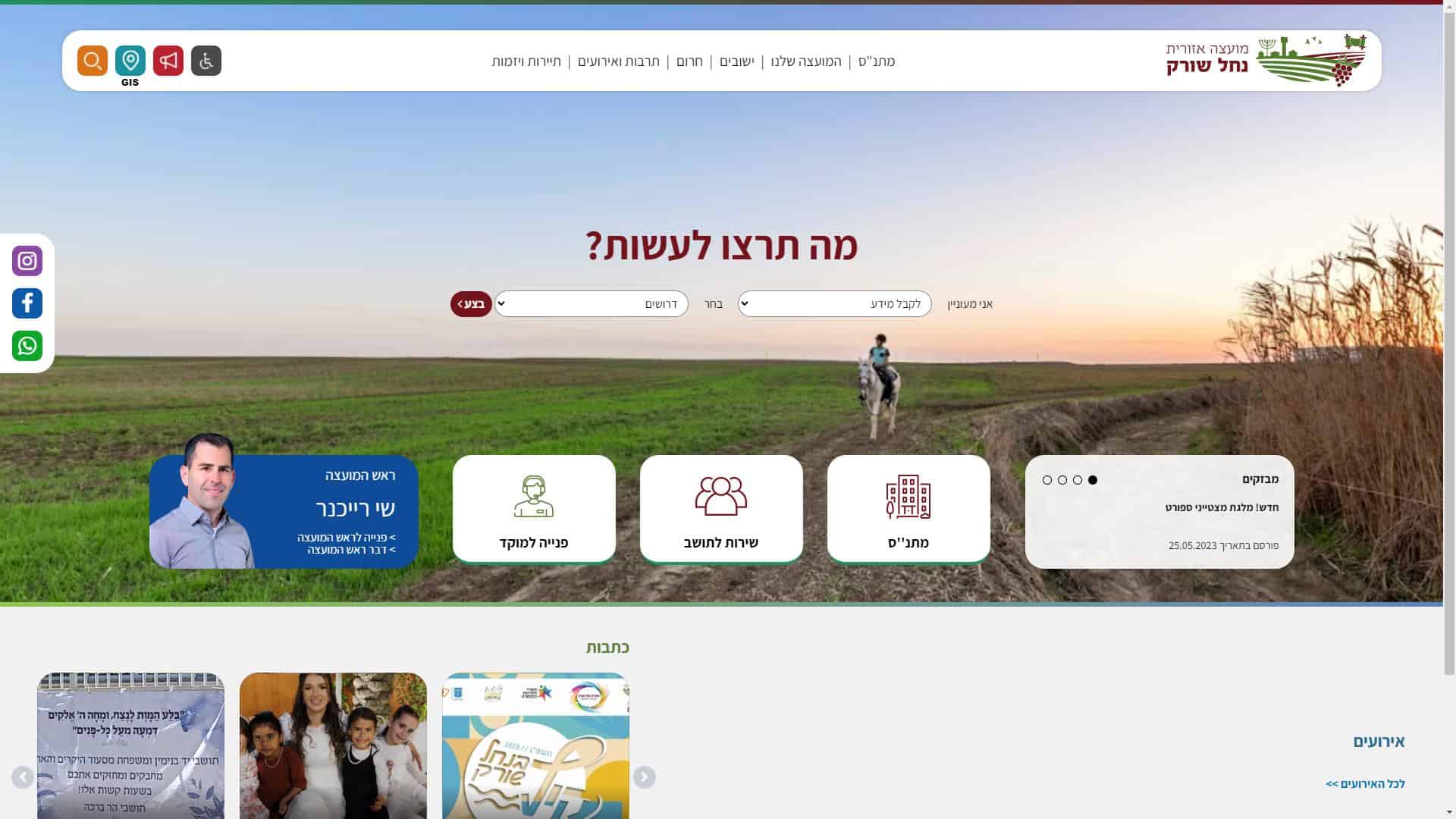Screen dimensions: 1456x819
Task: Open the wheelchair accessibility menu icon
Action: point(206,61)
